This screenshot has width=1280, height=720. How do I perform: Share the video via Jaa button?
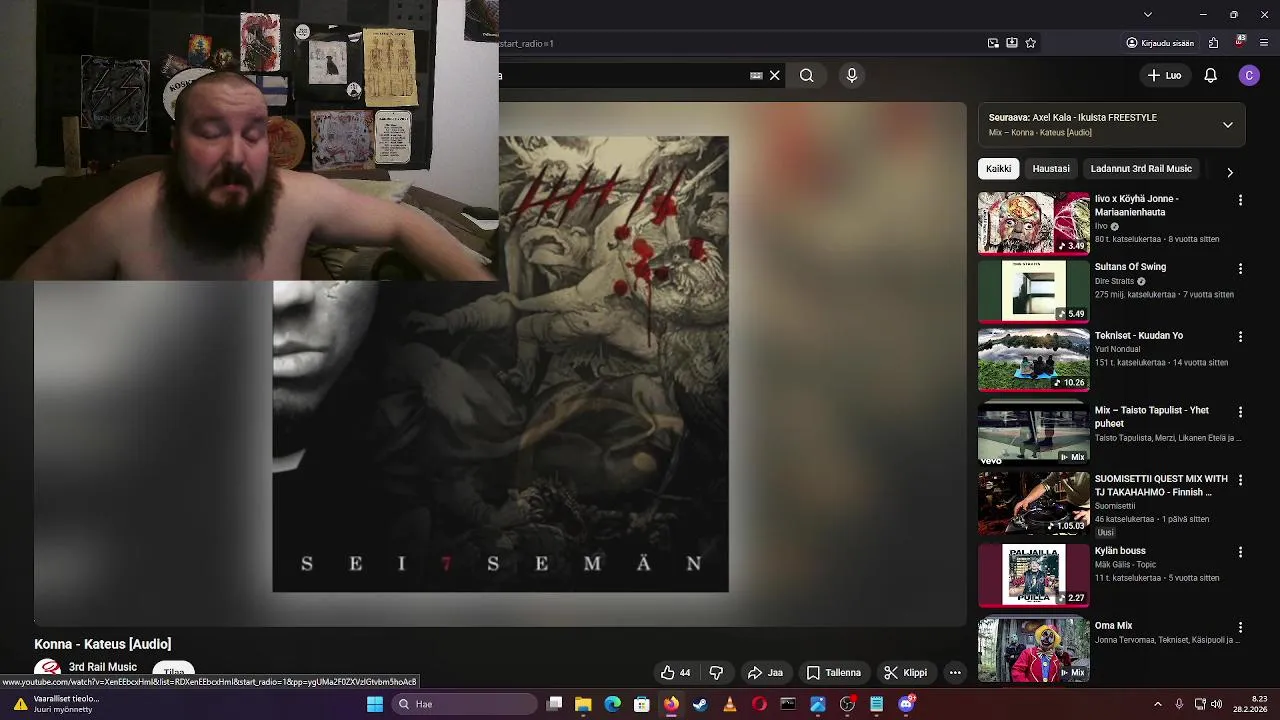[765, 673]
